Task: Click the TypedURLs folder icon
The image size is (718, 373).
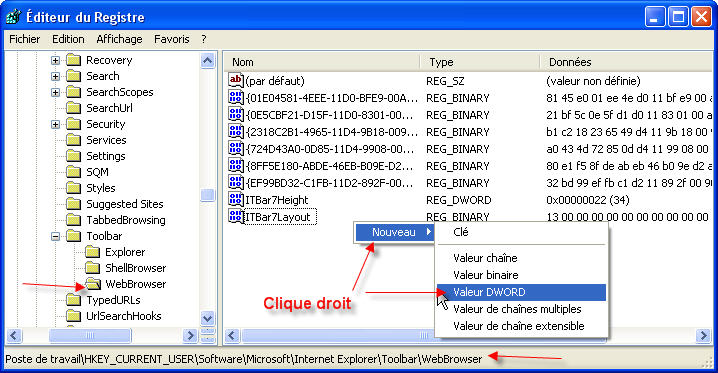Action: [74, 300]
